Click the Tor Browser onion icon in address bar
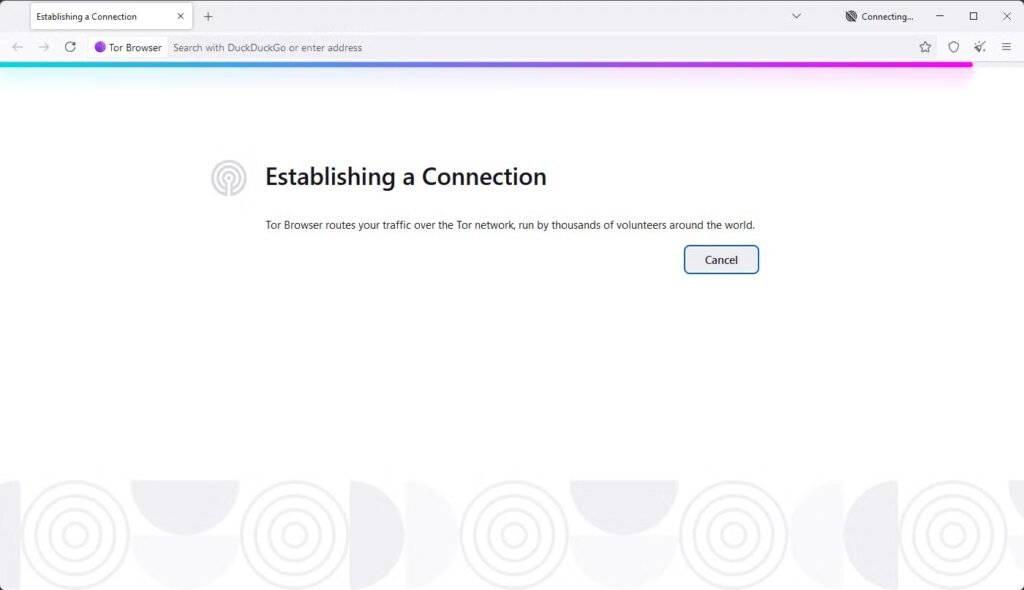 (100, 47)
